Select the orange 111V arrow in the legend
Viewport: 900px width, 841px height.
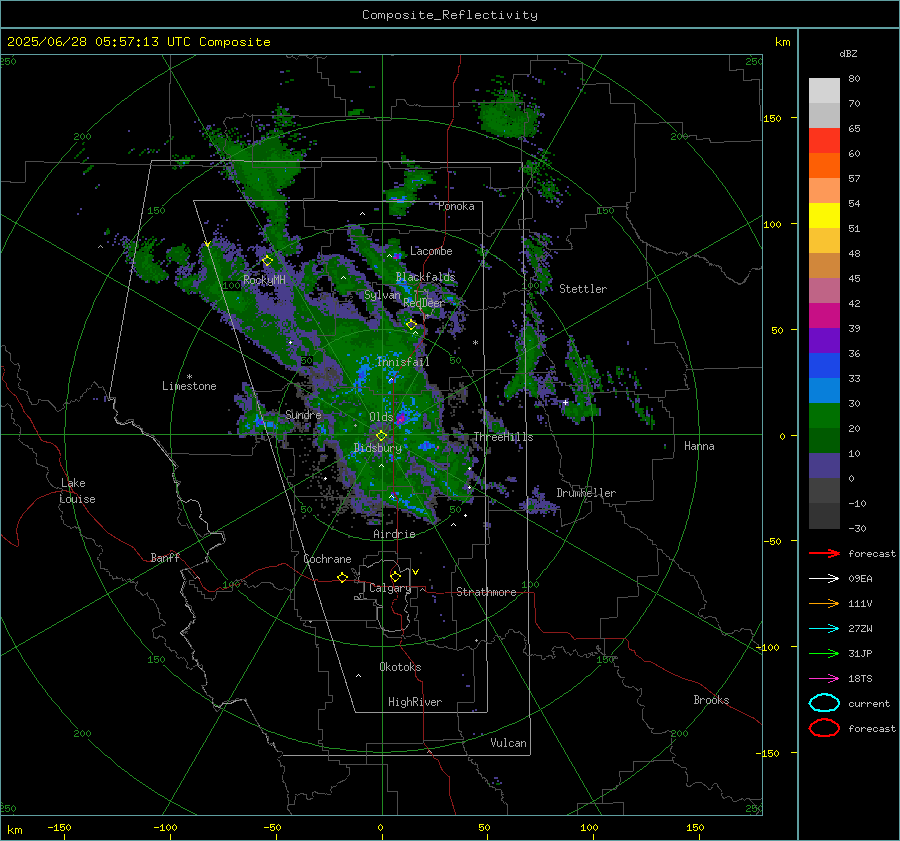click(x=824, y=603)
